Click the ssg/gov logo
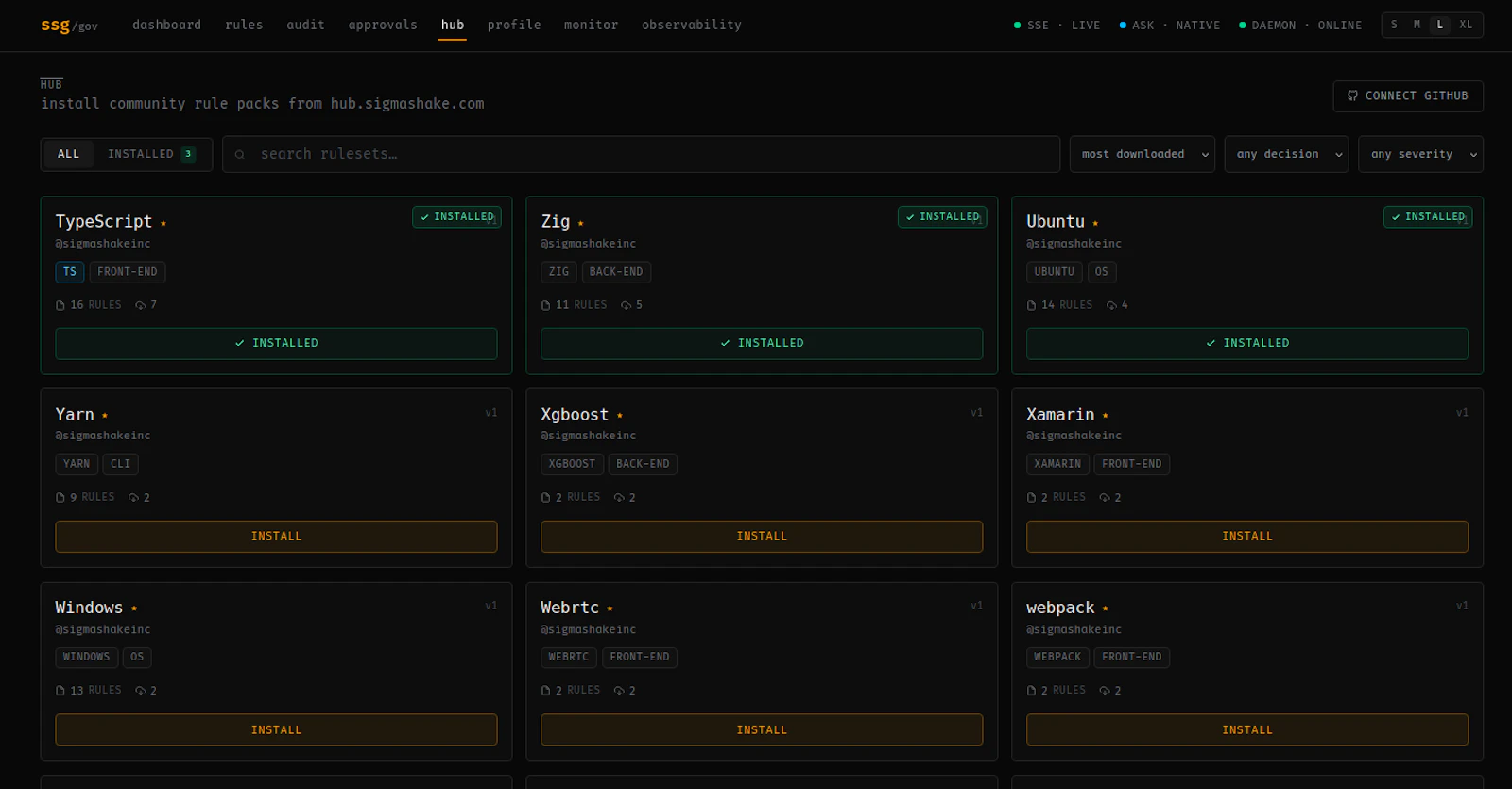This screenshot has height=789, width=1512. [69, 26]
